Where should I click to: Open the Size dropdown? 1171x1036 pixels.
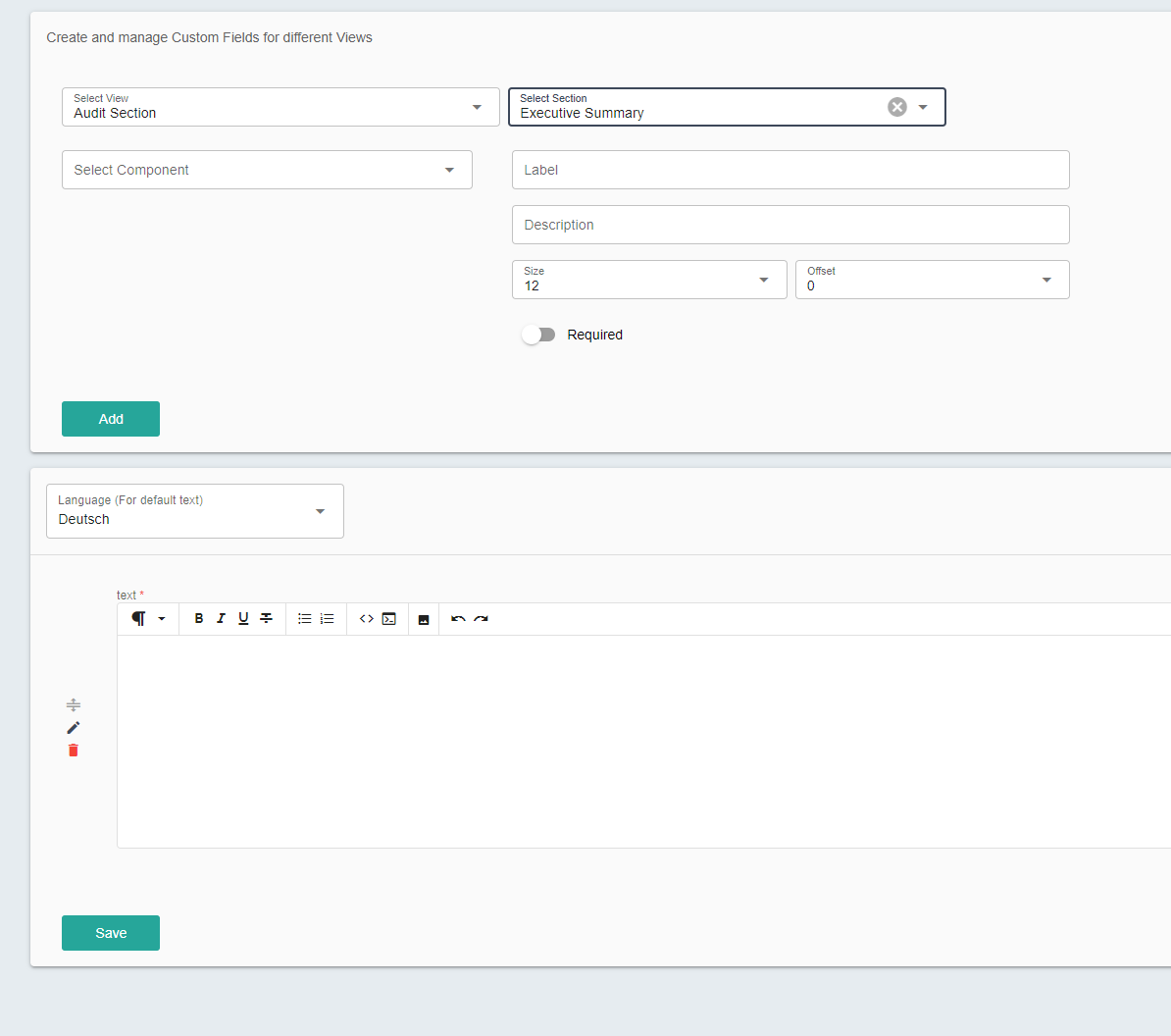(649, 280)
